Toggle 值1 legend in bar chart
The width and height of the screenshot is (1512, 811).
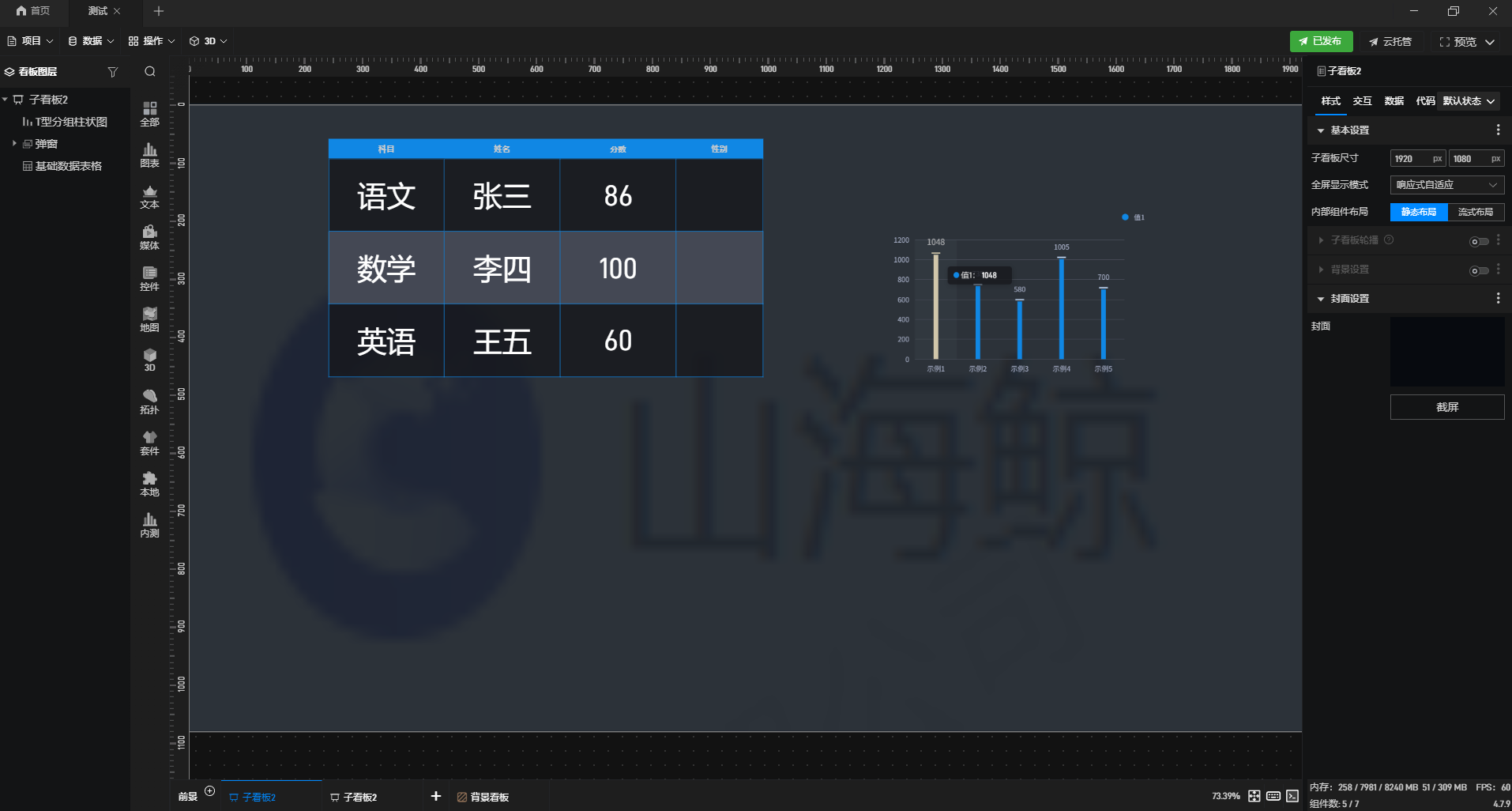[1133, 217]
